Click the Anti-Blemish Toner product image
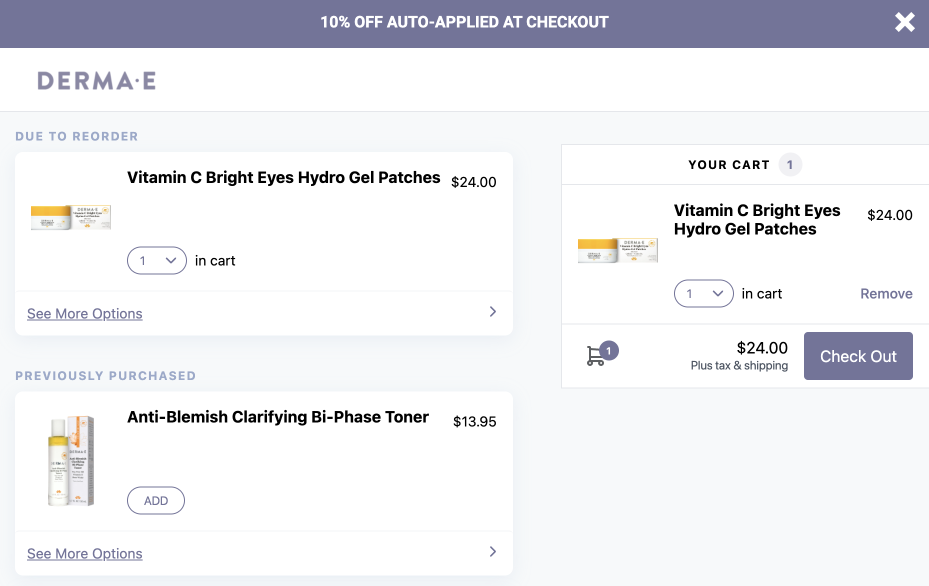This screenshot has width=929, height=586. 70,460
